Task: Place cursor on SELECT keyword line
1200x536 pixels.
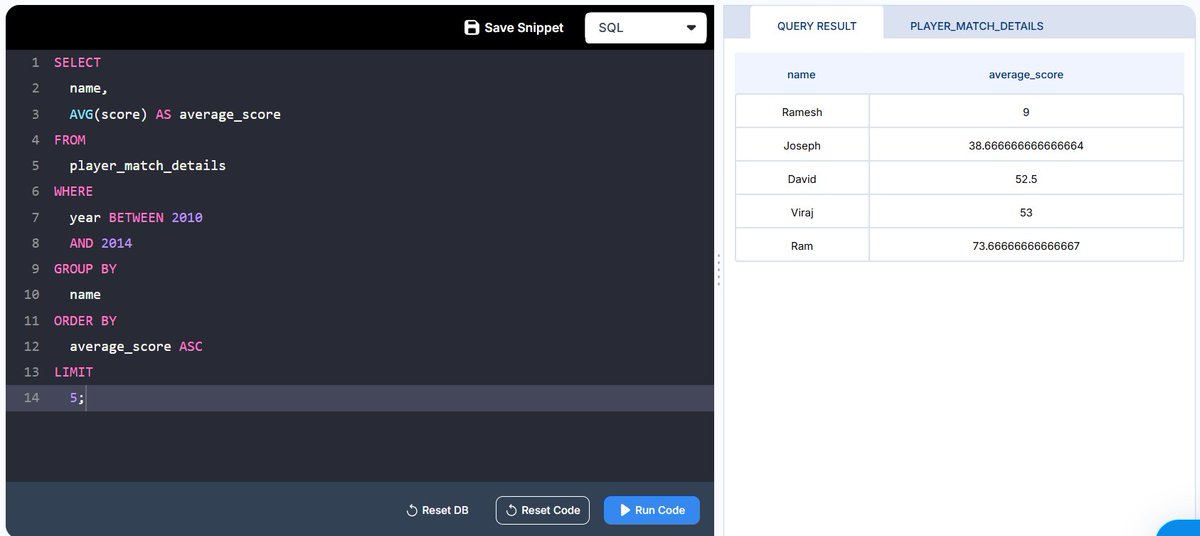Action: [x=77, y=62]
